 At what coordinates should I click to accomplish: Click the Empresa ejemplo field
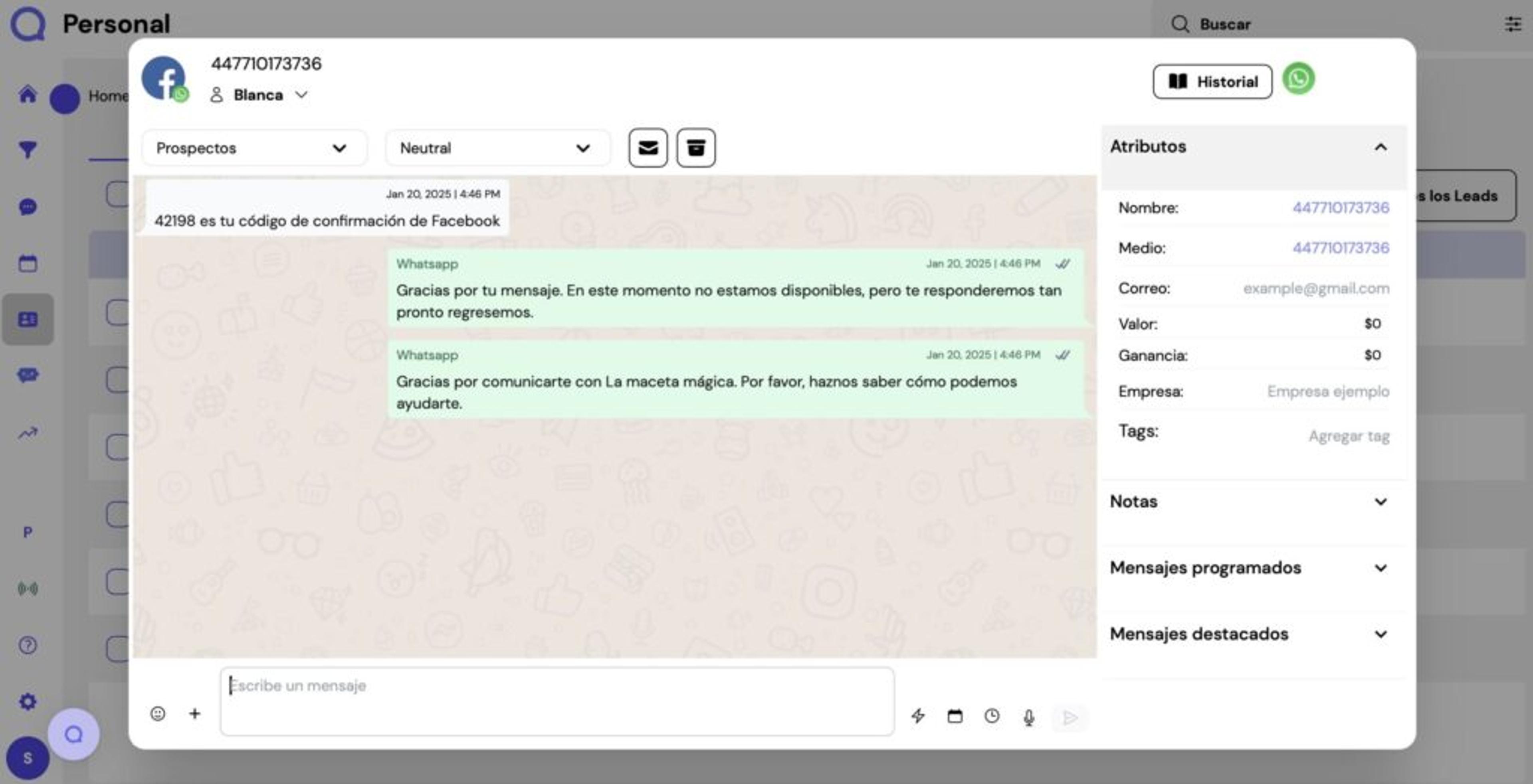click(1328, 391)
